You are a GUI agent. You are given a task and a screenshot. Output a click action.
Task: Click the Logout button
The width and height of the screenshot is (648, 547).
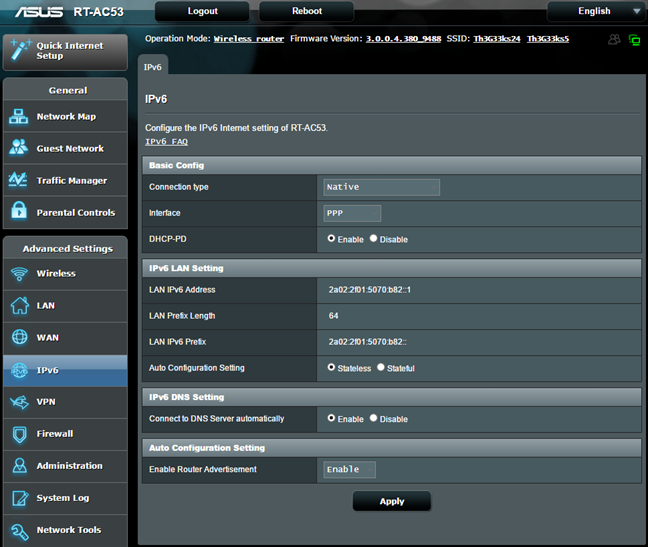pos(202,11)
